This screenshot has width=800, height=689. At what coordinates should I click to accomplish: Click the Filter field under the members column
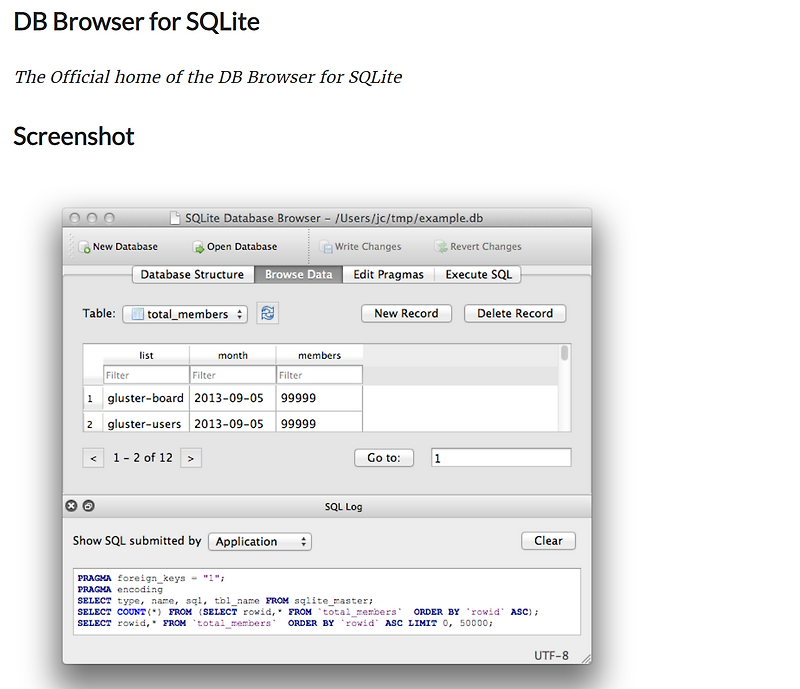click(319, 373)
